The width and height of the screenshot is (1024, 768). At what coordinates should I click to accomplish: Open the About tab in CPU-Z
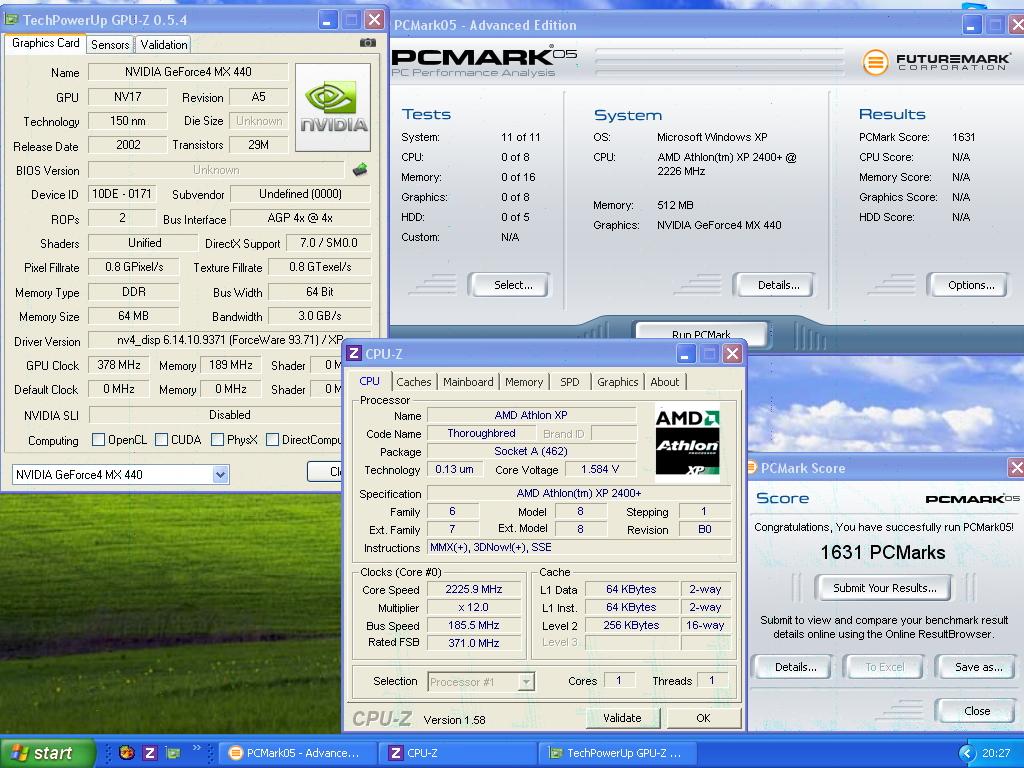[x=664, y=382]
